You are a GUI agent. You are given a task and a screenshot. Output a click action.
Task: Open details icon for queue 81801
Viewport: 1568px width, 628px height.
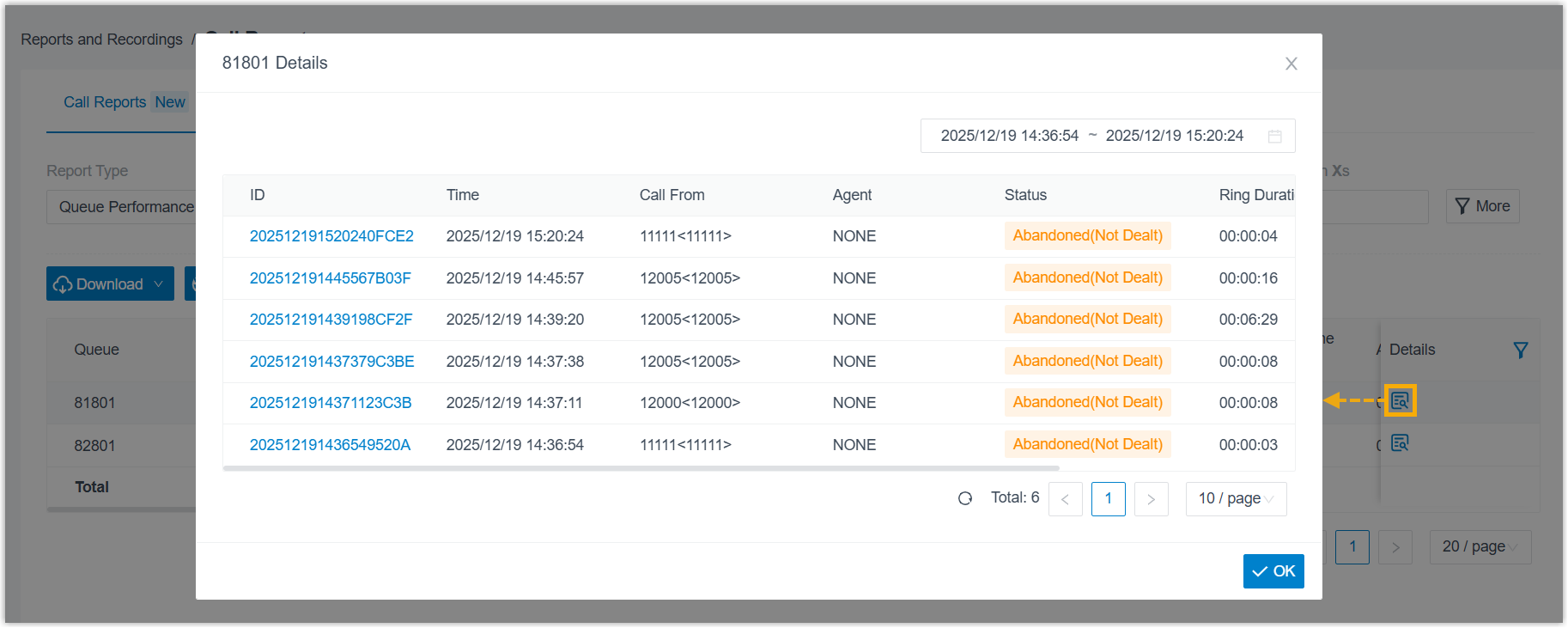(1400, 400)
